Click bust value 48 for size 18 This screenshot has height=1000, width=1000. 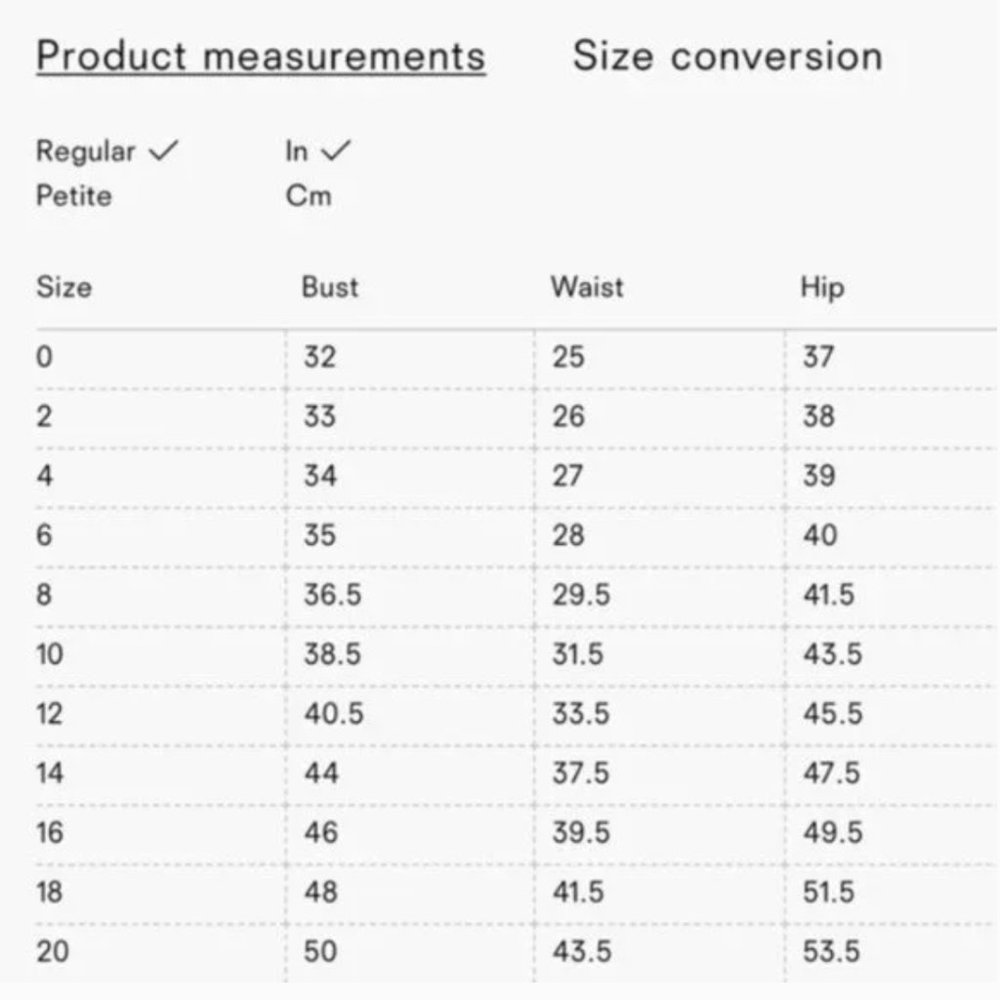point(321,892)
